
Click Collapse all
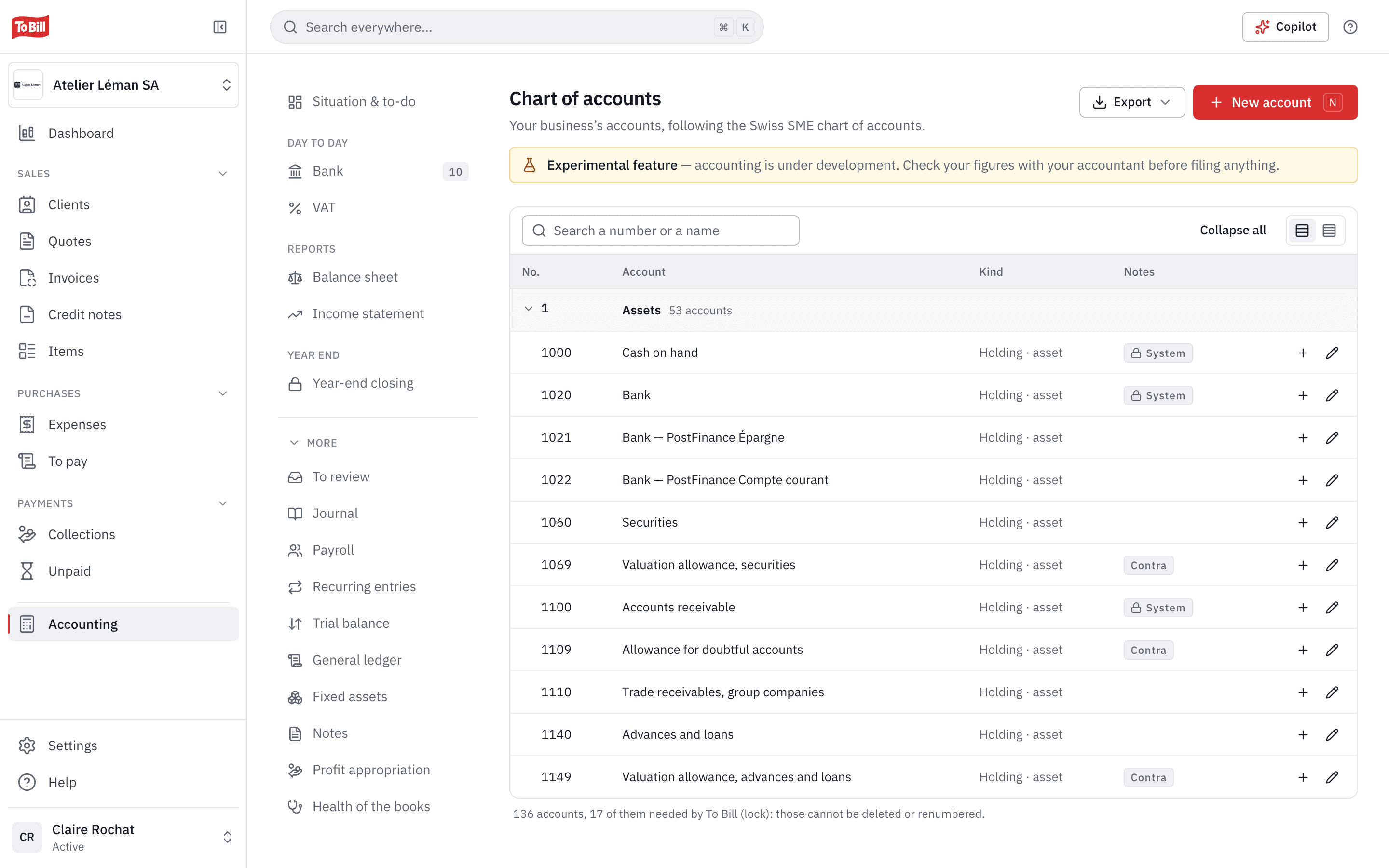click(x=1232, y=230)
